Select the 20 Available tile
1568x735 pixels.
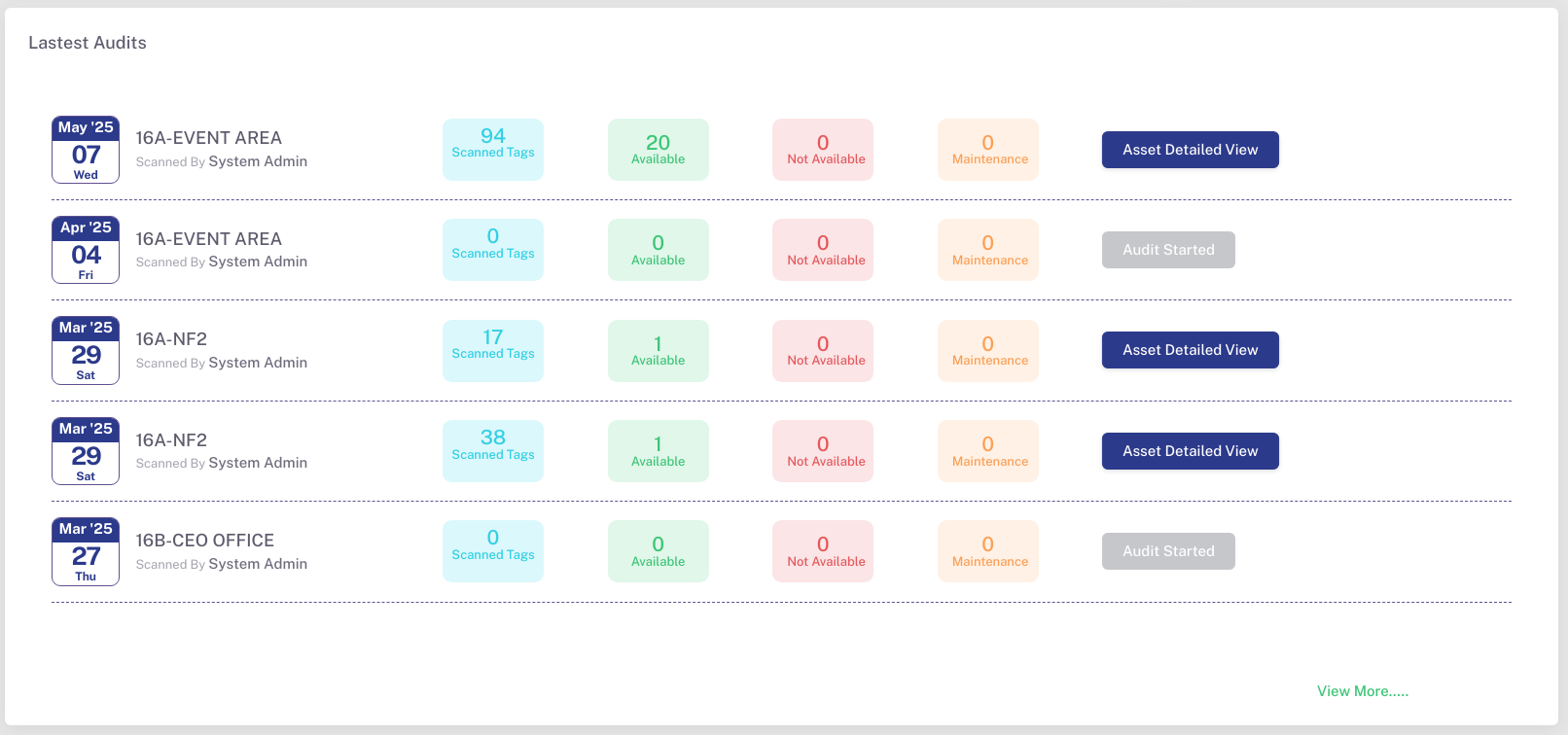[659, 150]
